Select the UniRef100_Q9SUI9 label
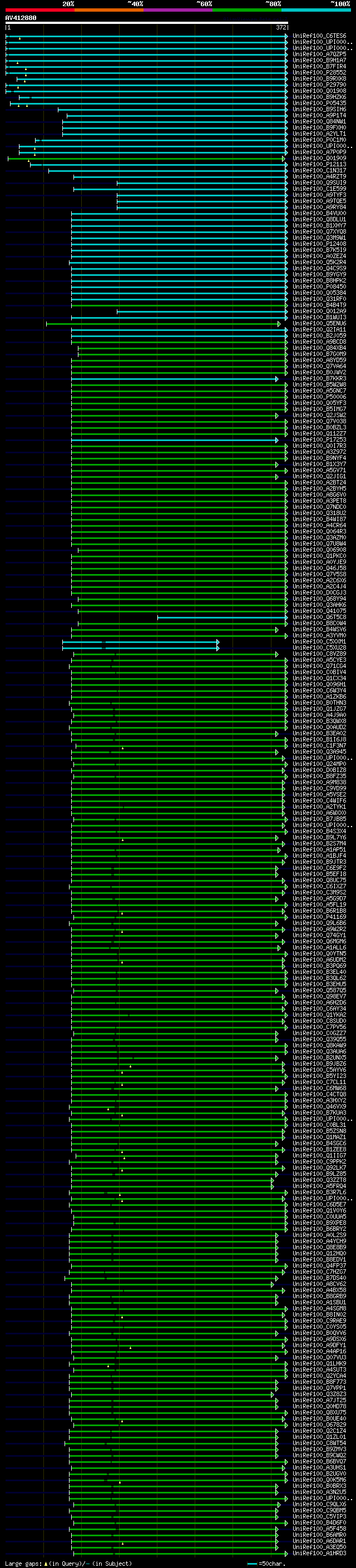 click(x=319, y=182)
